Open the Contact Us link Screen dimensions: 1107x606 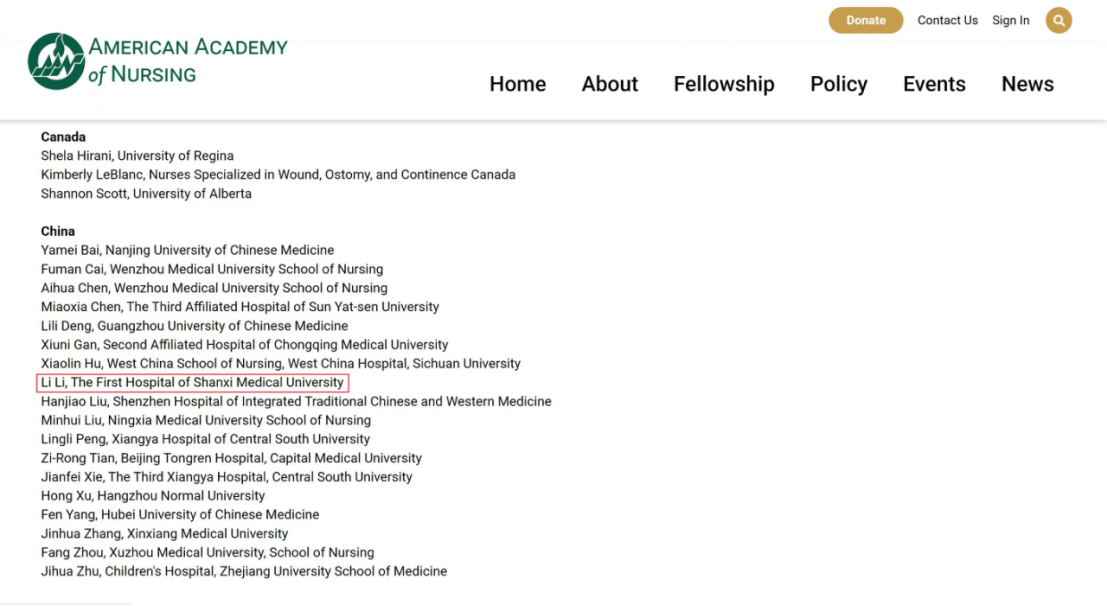tap(947, 20)
